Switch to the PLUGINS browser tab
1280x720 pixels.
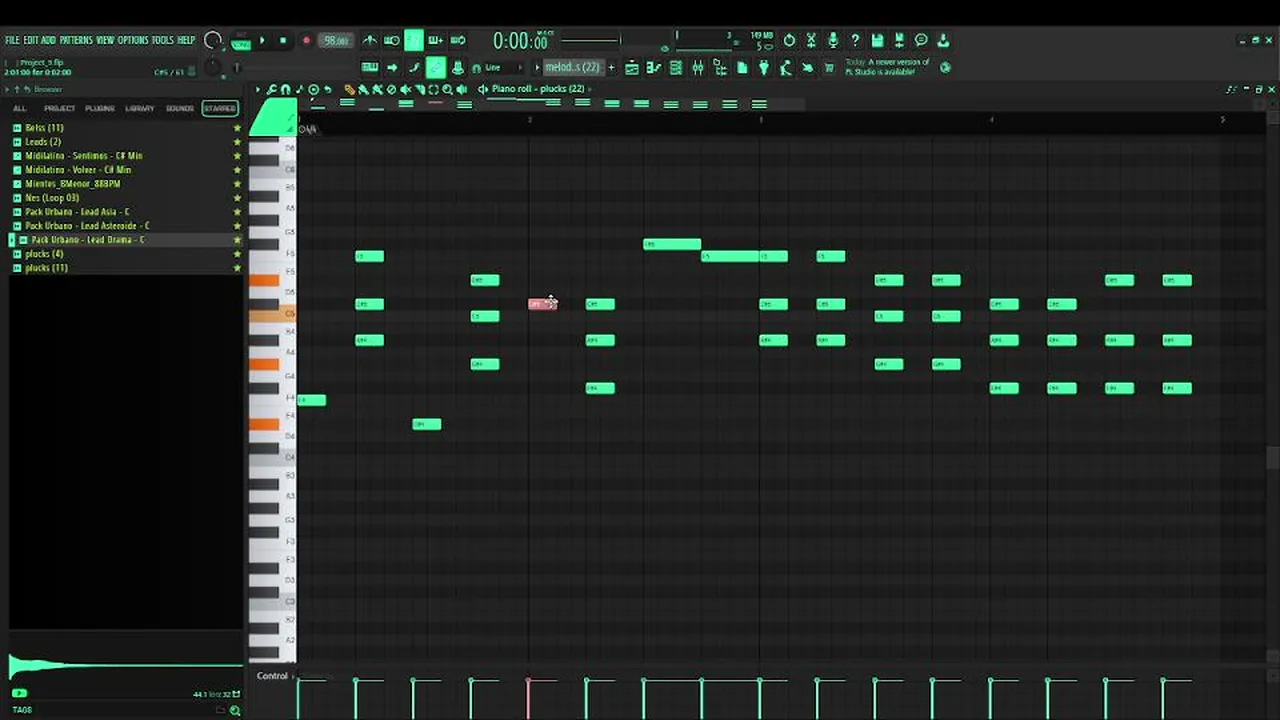point(100,108)
